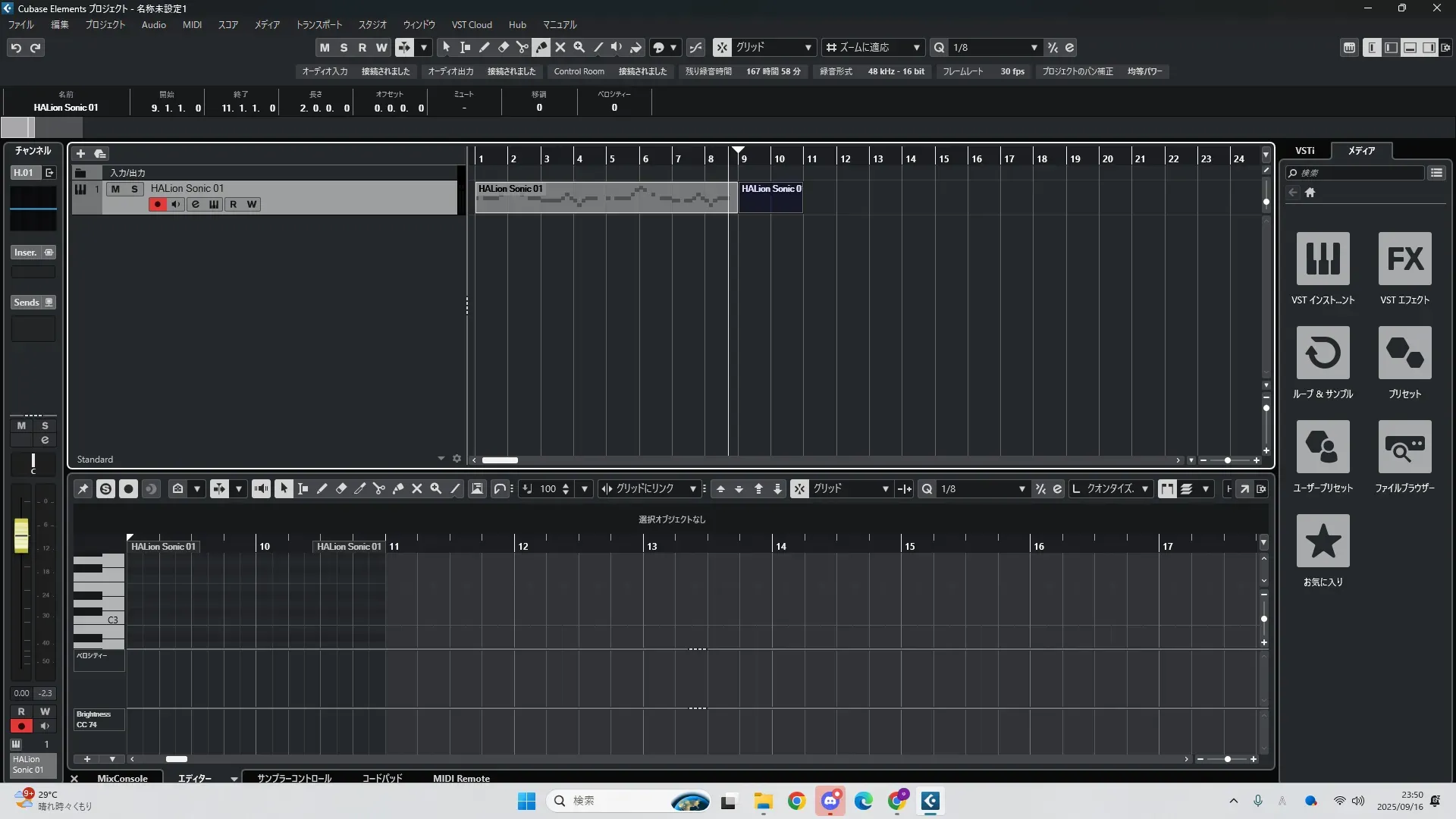1456x819 pixels.
Task: Click the Inserts section header in channel inspector
Action: (26, 253)
